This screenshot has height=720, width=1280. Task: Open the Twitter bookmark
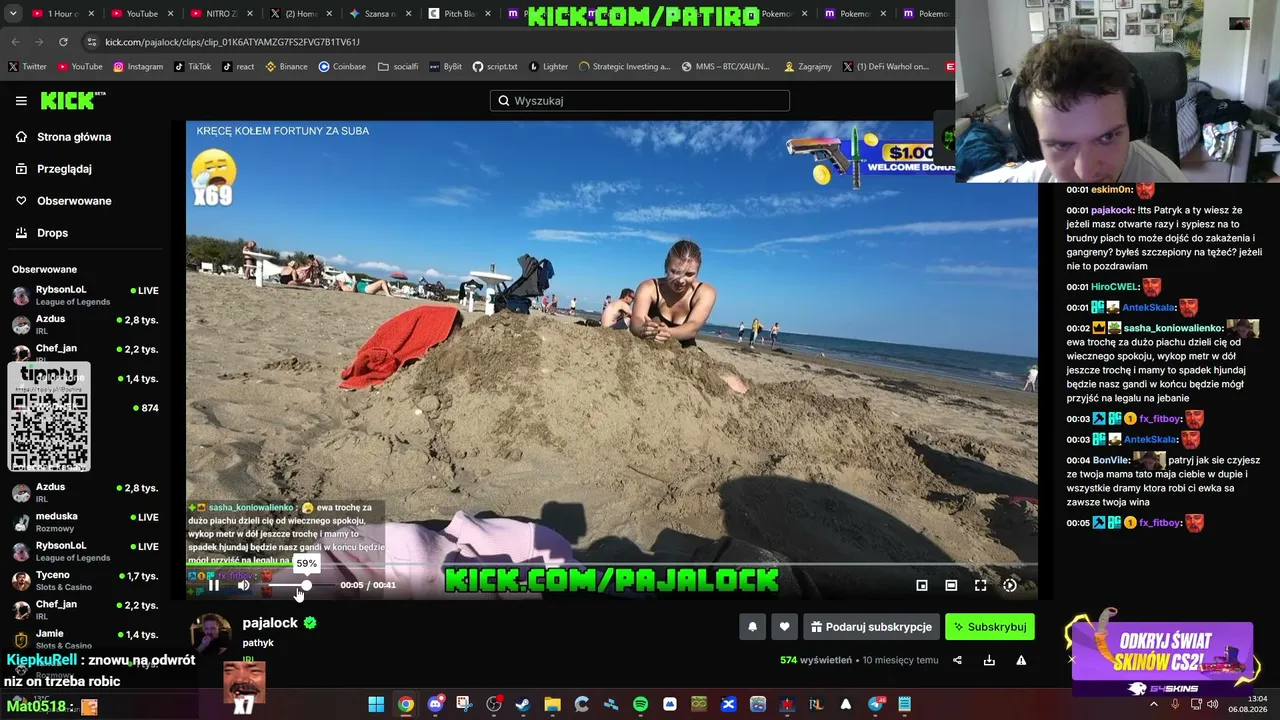[27, 67]
